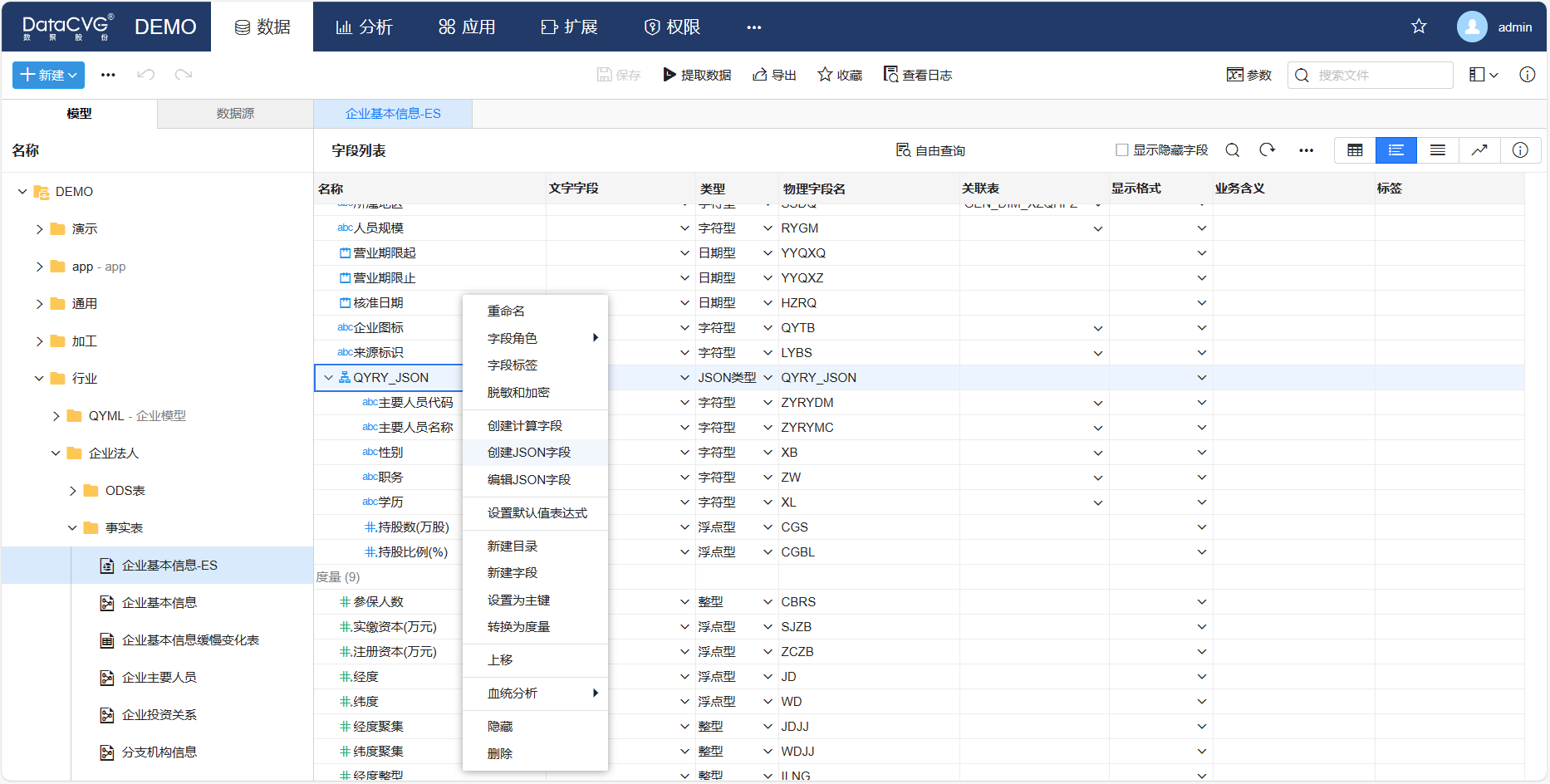Open the 参数 parameters button
1550x784 pixels.
pos(1249,75)
